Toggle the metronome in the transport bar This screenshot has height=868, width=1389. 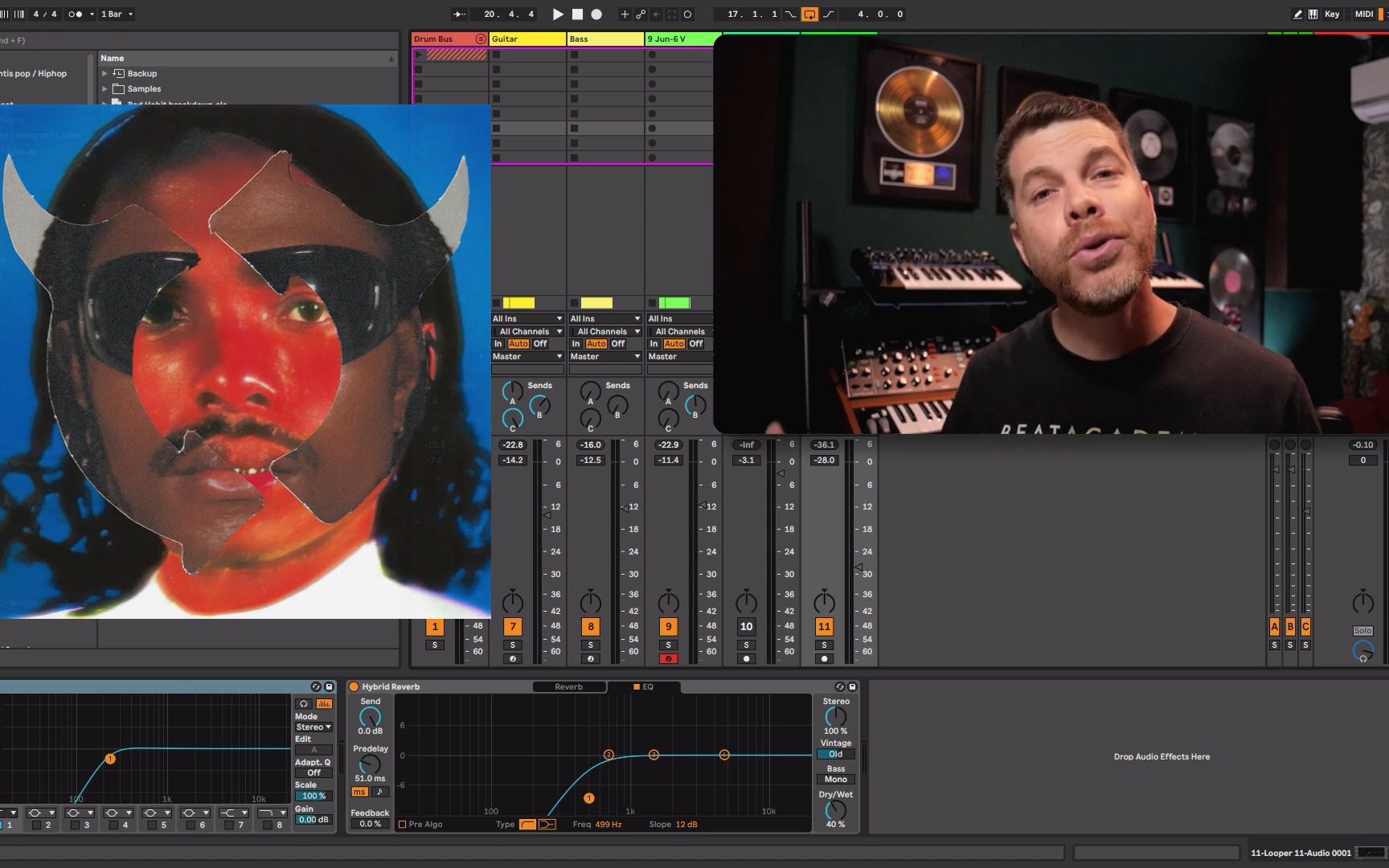75,14
